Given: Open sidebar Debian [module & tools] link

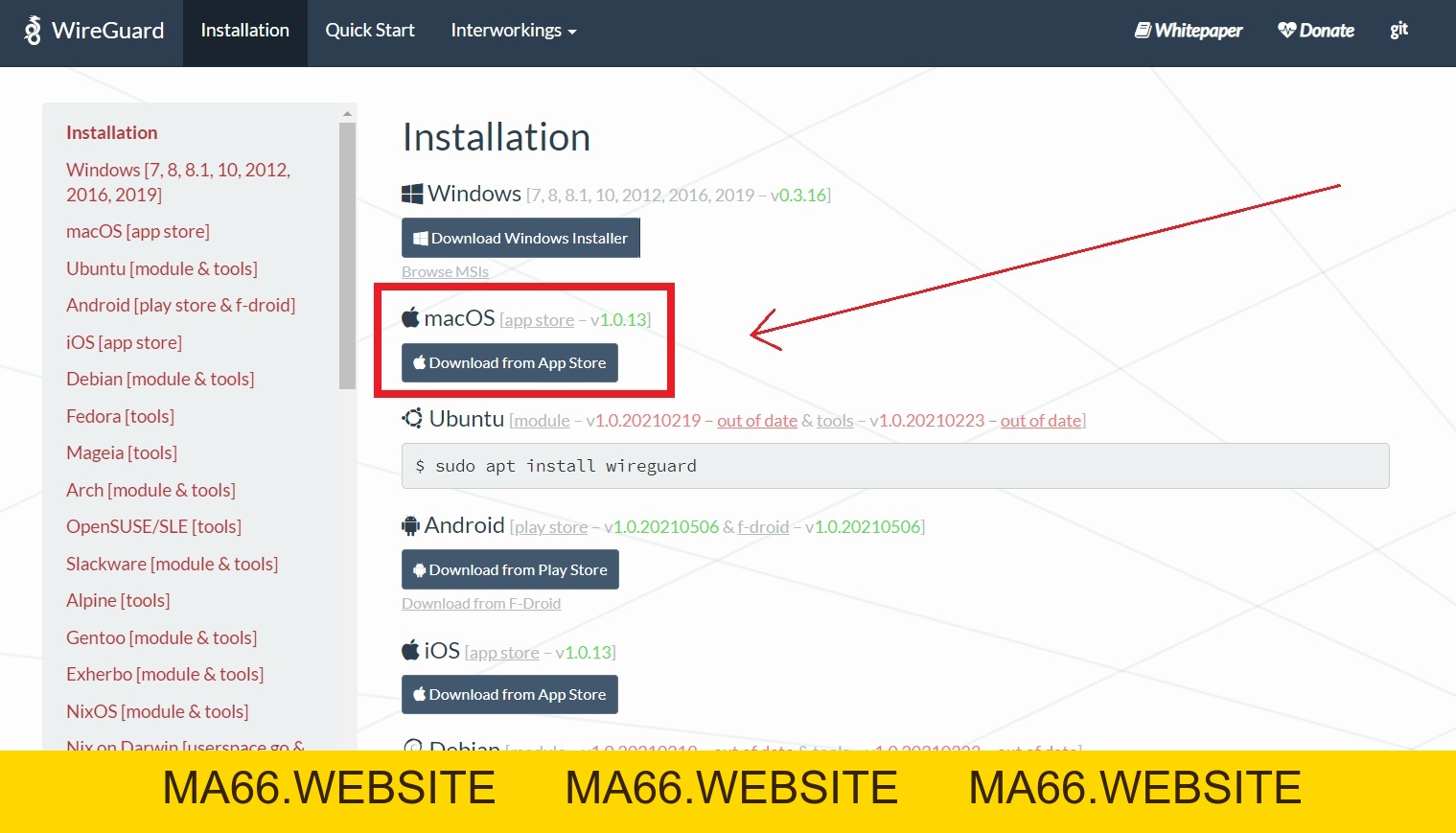Looking at the screenshot, I should click(160, 379).
